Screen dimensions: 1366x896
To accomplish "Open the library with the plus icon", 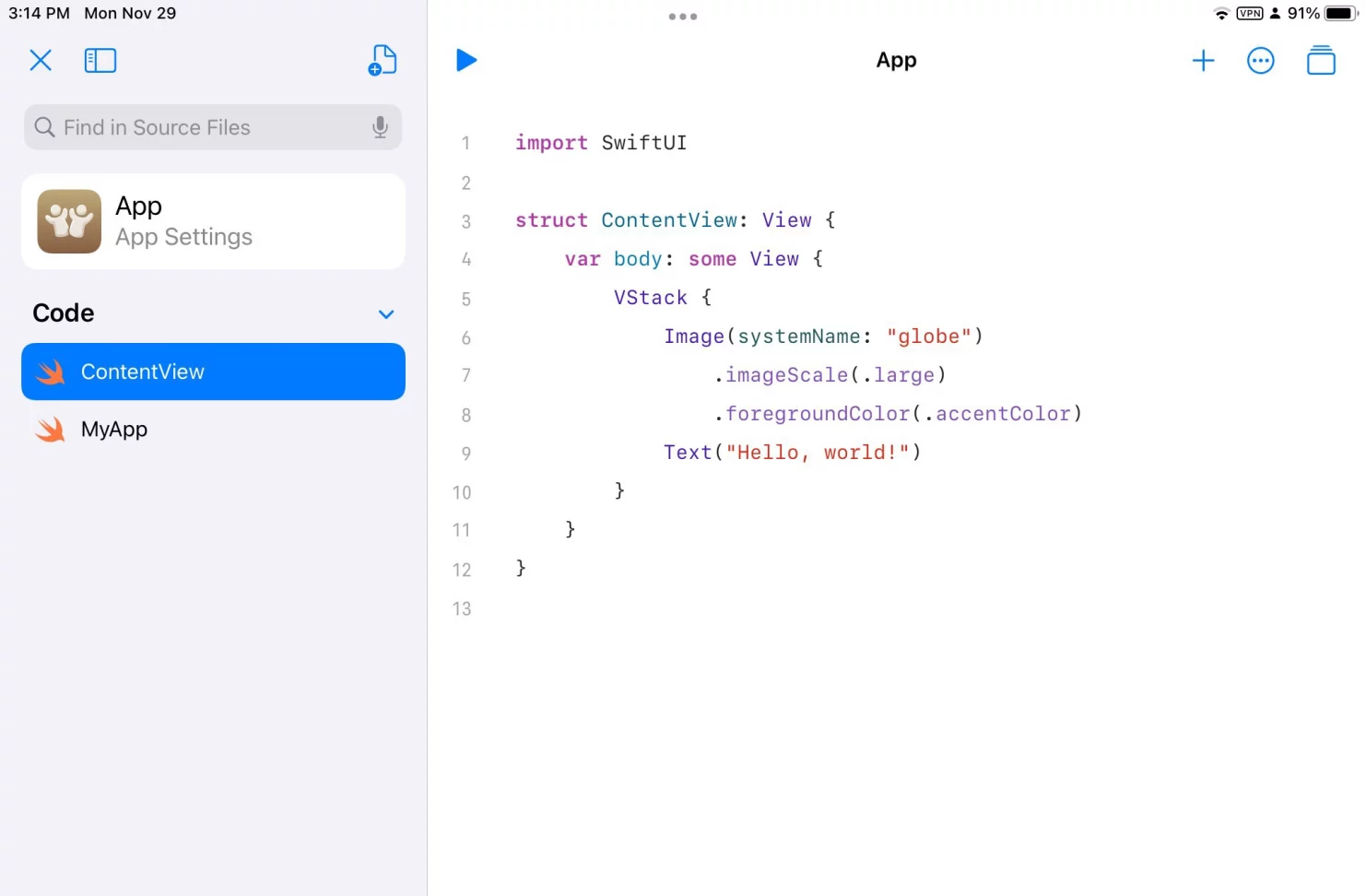I will [1203, 61].
